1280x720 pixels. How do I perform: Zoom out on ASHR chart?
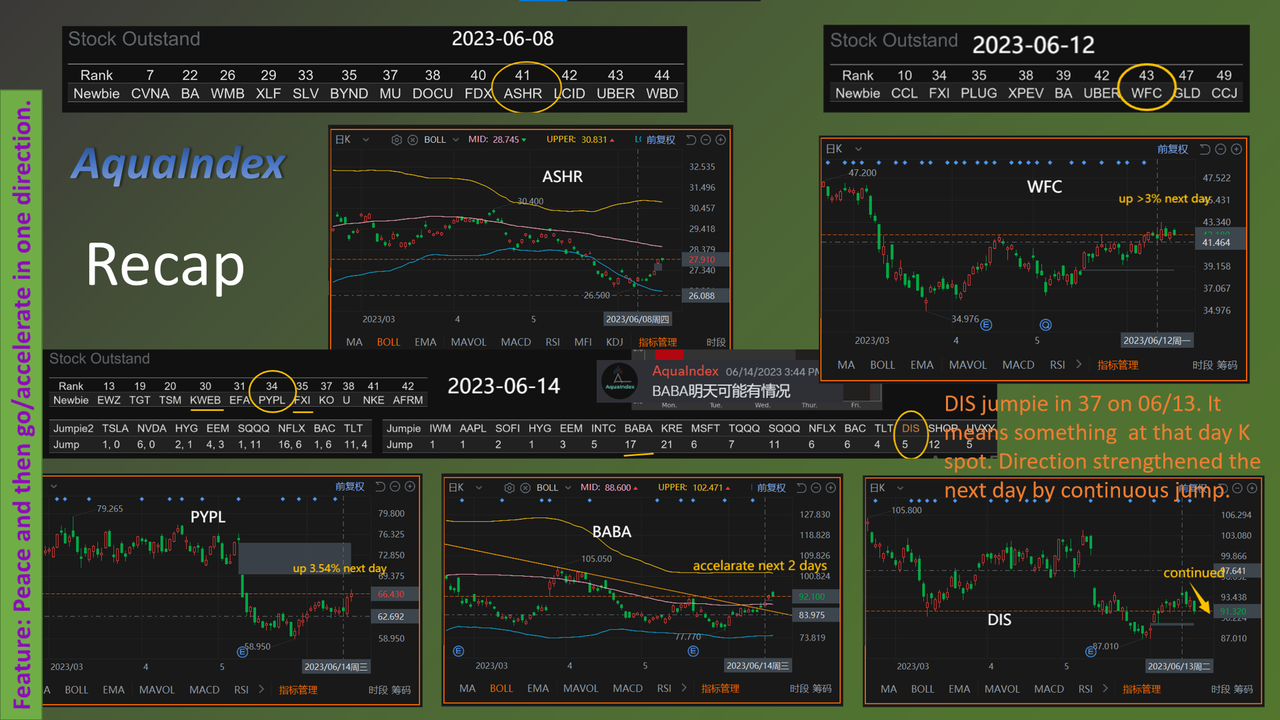point(705,140)
